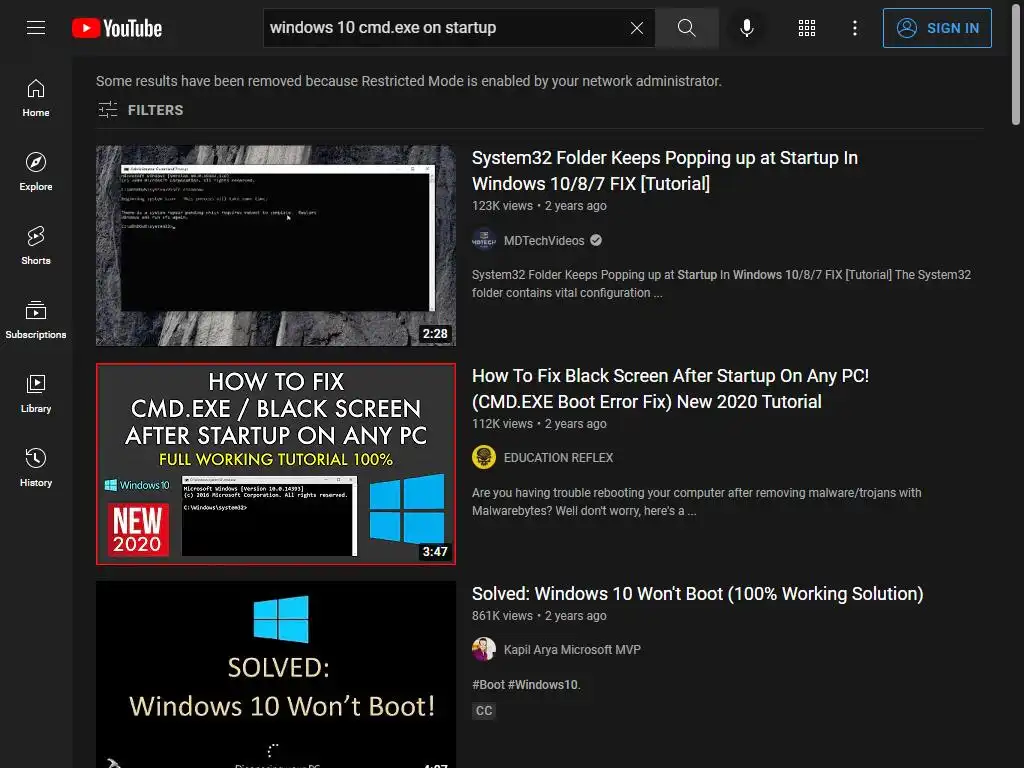Open title Solved: Windows 10 Won't Boot

coord(697,594)
